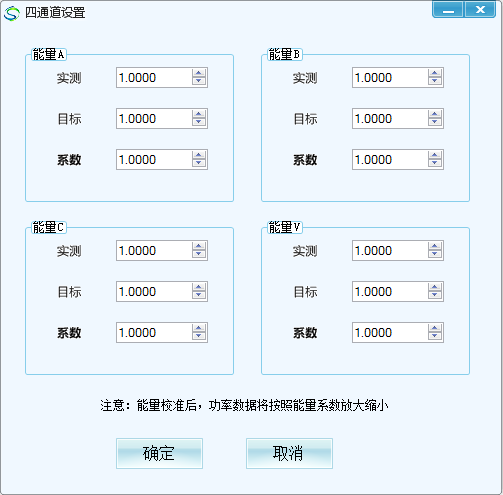Increase 能量C 系数 value with up arrow

point(199,328)
